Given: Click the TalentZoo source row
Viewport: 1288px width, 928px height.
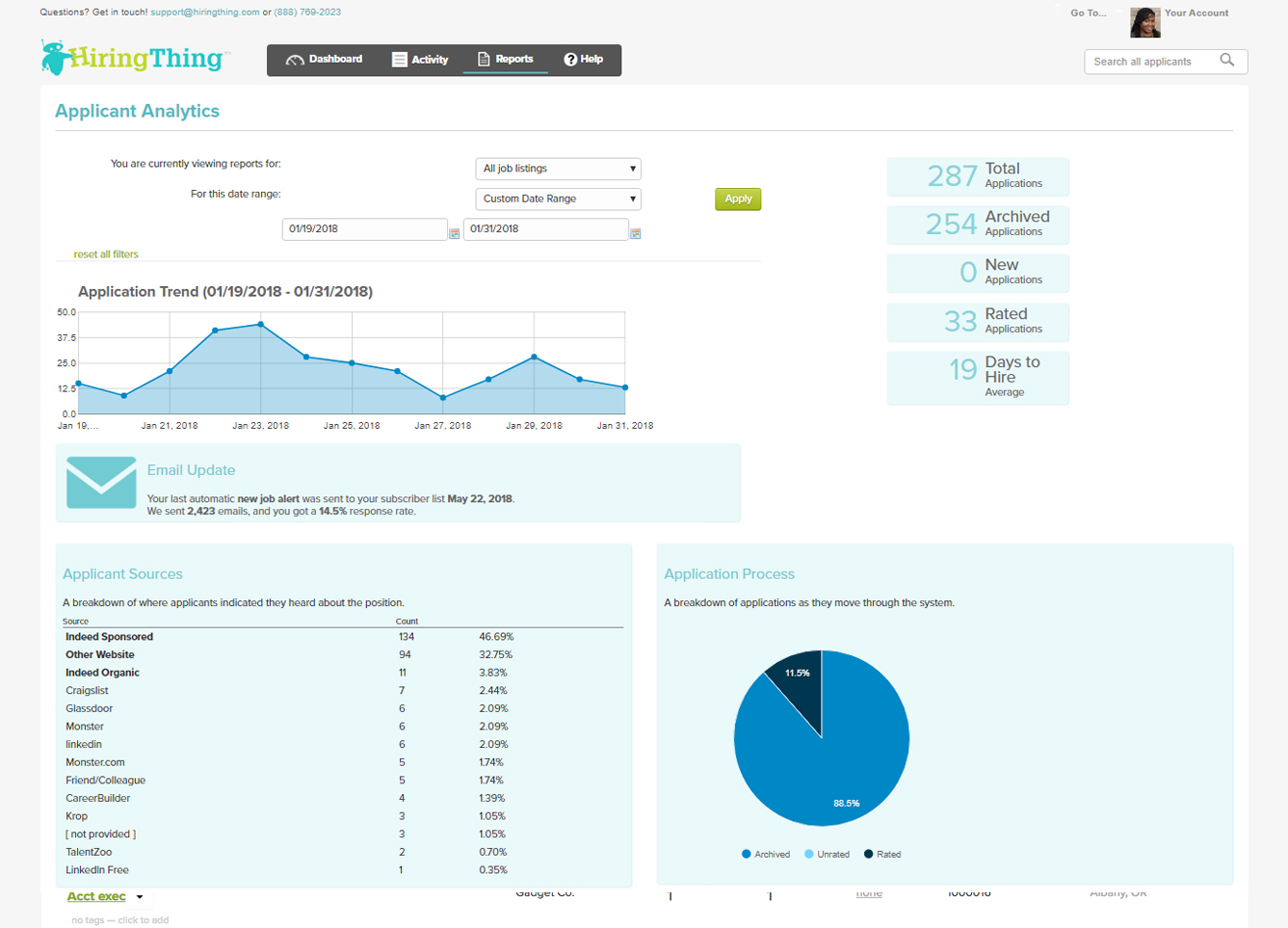Looking at the screenshot, I should [x=343, y=852].
